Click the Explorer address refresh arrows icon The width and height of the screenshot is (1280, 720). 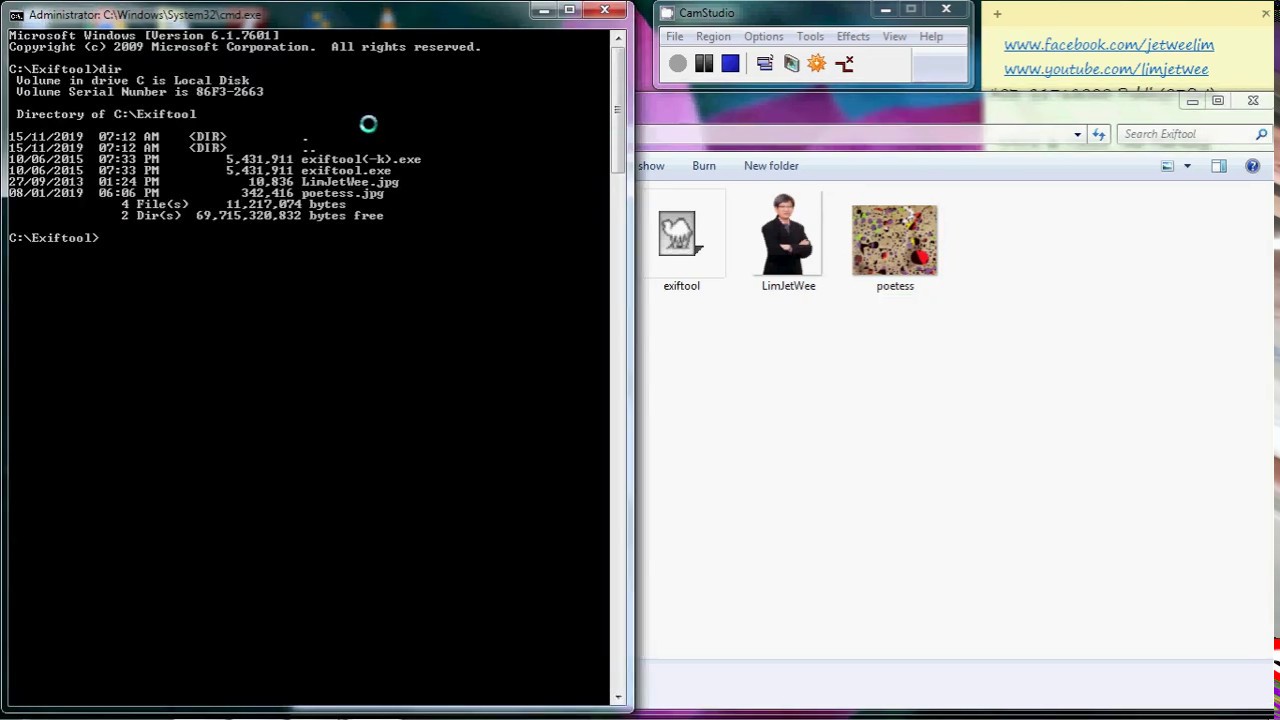[1099, 134]
